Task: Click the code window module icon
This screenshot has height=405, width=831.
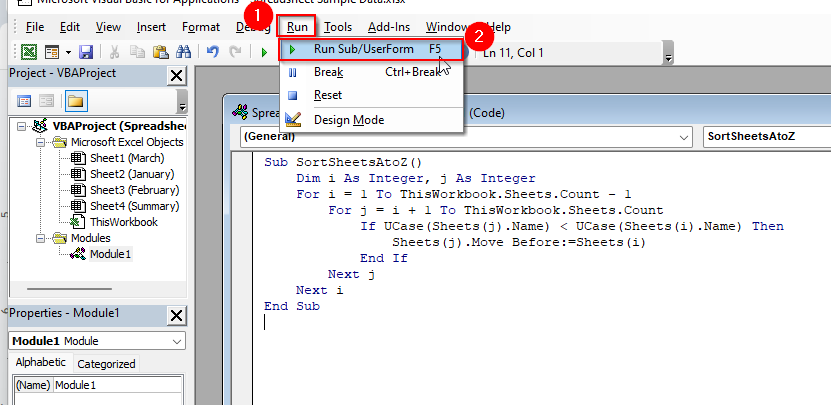Action: (x=241, y=112)
